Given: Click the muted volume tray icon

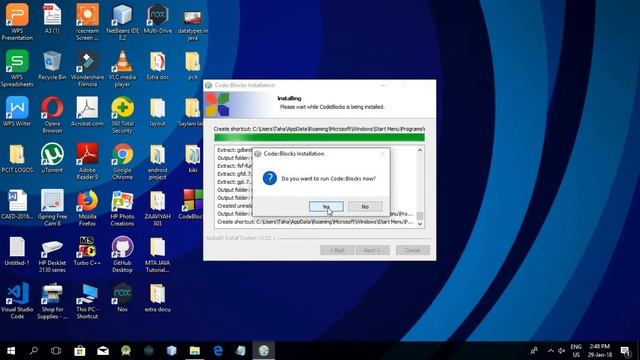Looking at the screenshot, I should click(562, 351).
